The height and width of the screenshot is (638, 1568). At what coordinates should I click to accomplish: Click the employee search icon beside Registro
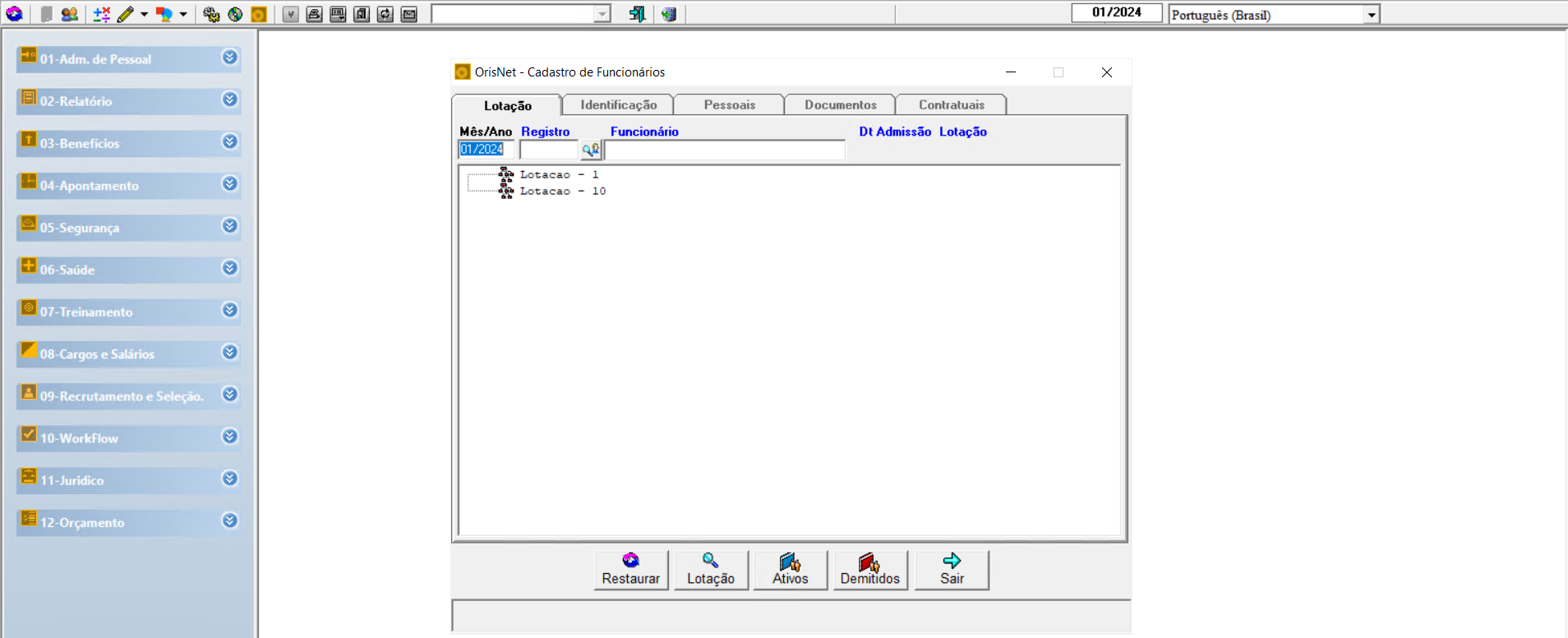click(591, 150)
